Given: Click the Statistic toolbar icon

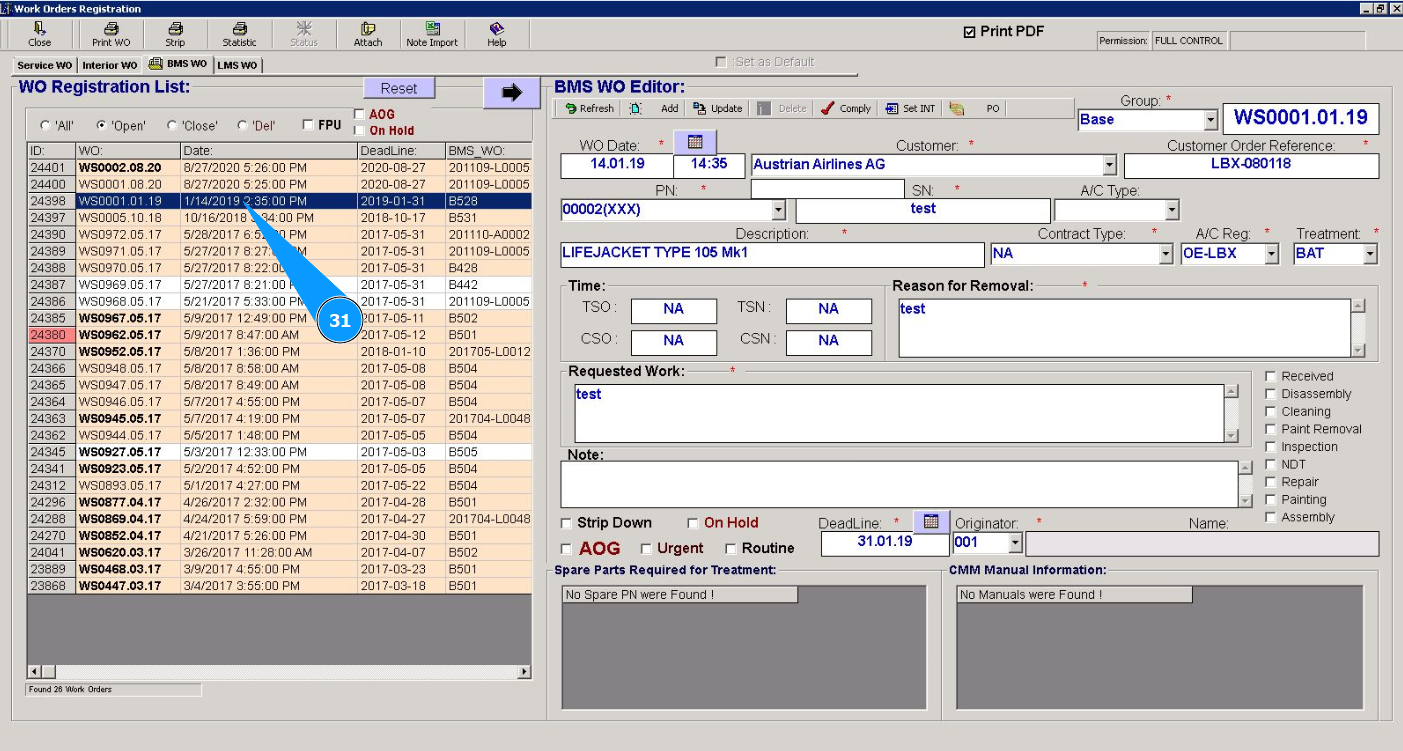Looking at the screenshot, I should 239,34.
